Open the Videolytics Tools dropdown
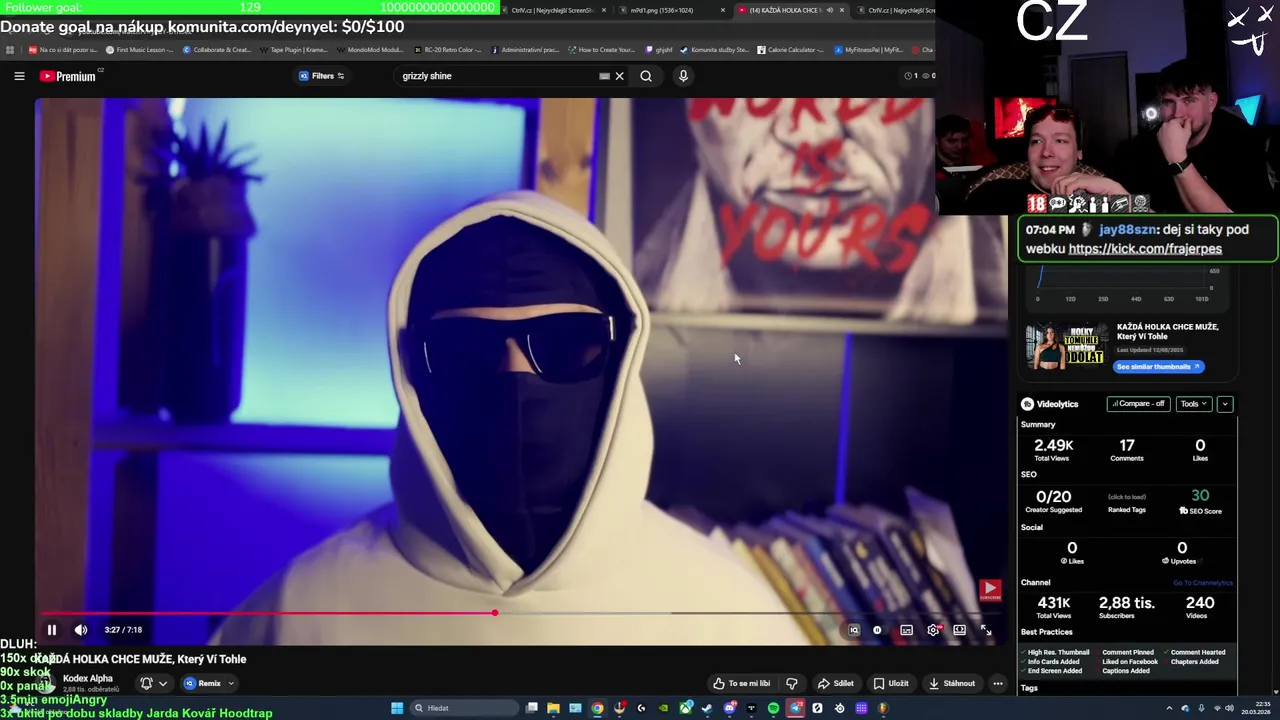Viewport: 1280px width, 720px height. point(1193,404)
